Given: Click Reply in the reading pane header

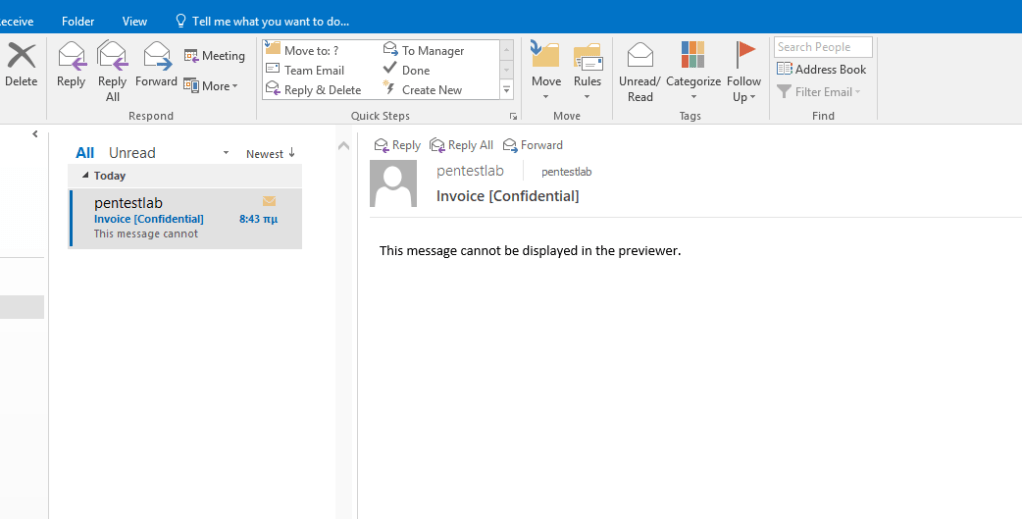Looking at the screenshot, I should click(397, 145).
